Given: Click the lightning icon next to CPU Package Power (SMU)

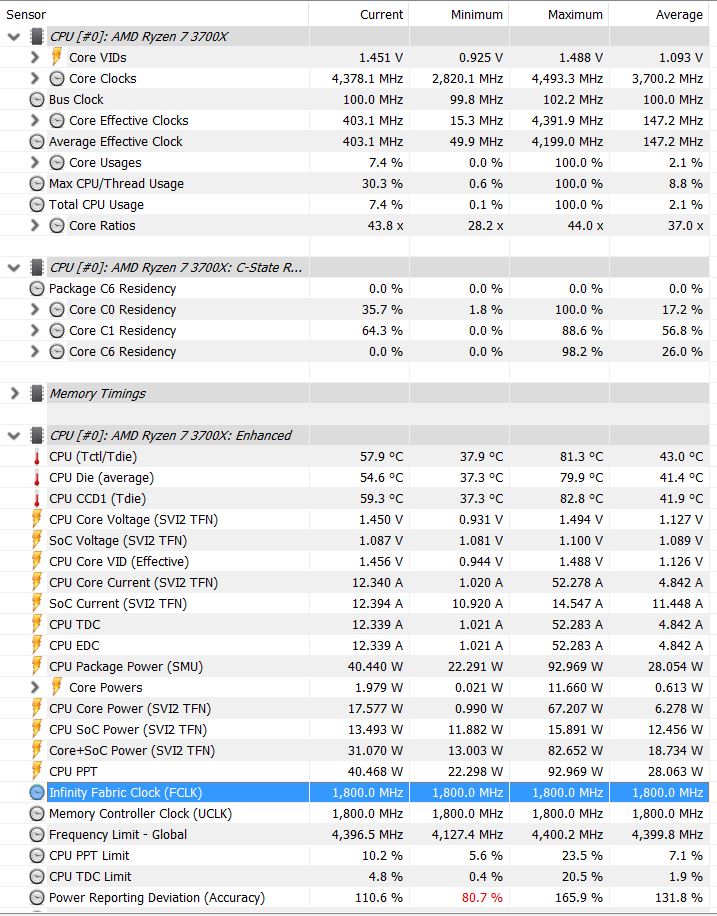Looking at the screenshot, I should pos(37,667).
